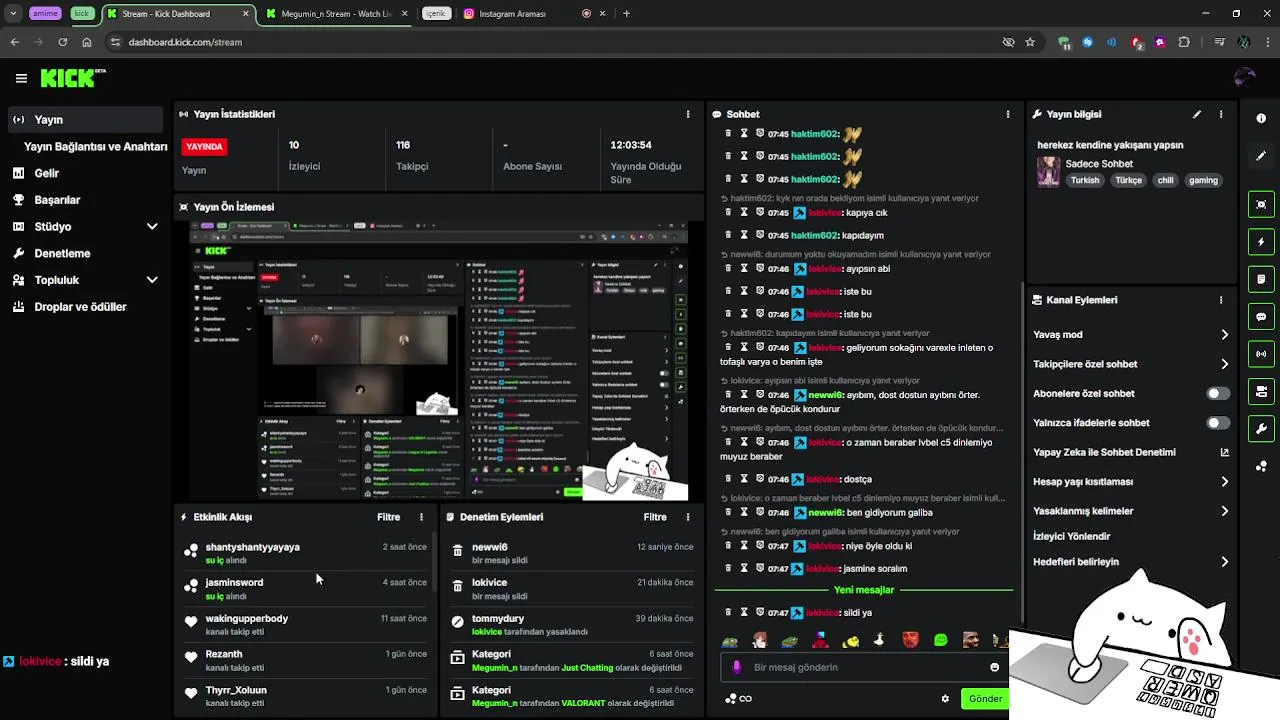Edit stream info with pencil icon in Yayın bilgisi
Viewport: 1280px width, 720px height.
tap(1197, 115)
